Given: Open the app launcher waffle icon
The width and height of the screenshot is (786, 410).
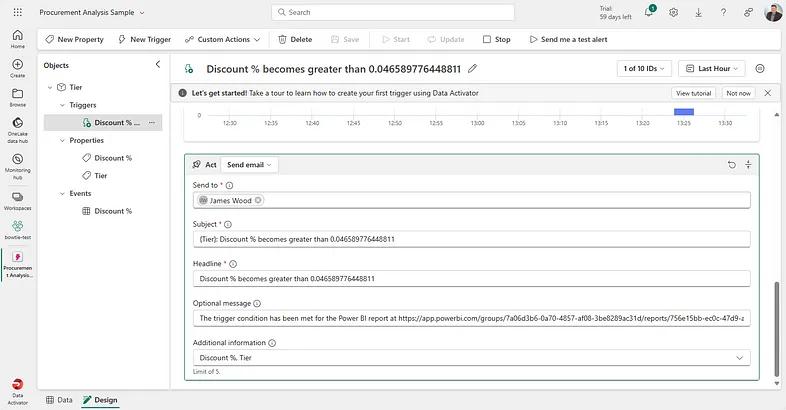Looking at the screenshot, I should point(18,12).
